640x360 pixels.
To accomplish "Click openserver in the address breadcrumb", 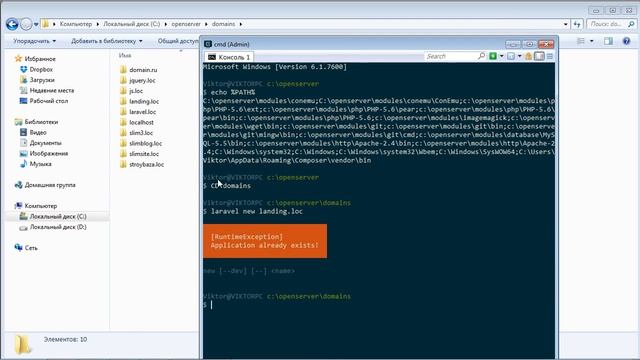I will (x=186, y=24).
